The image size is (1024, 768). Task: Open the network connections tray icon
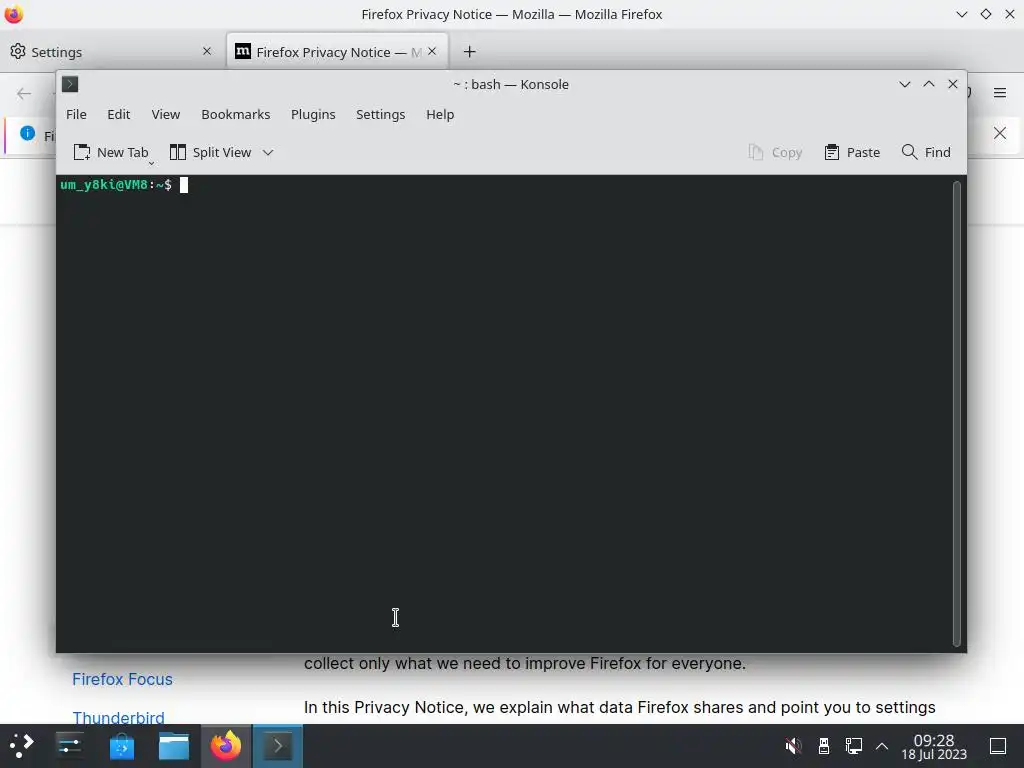[x=854, y=746]
